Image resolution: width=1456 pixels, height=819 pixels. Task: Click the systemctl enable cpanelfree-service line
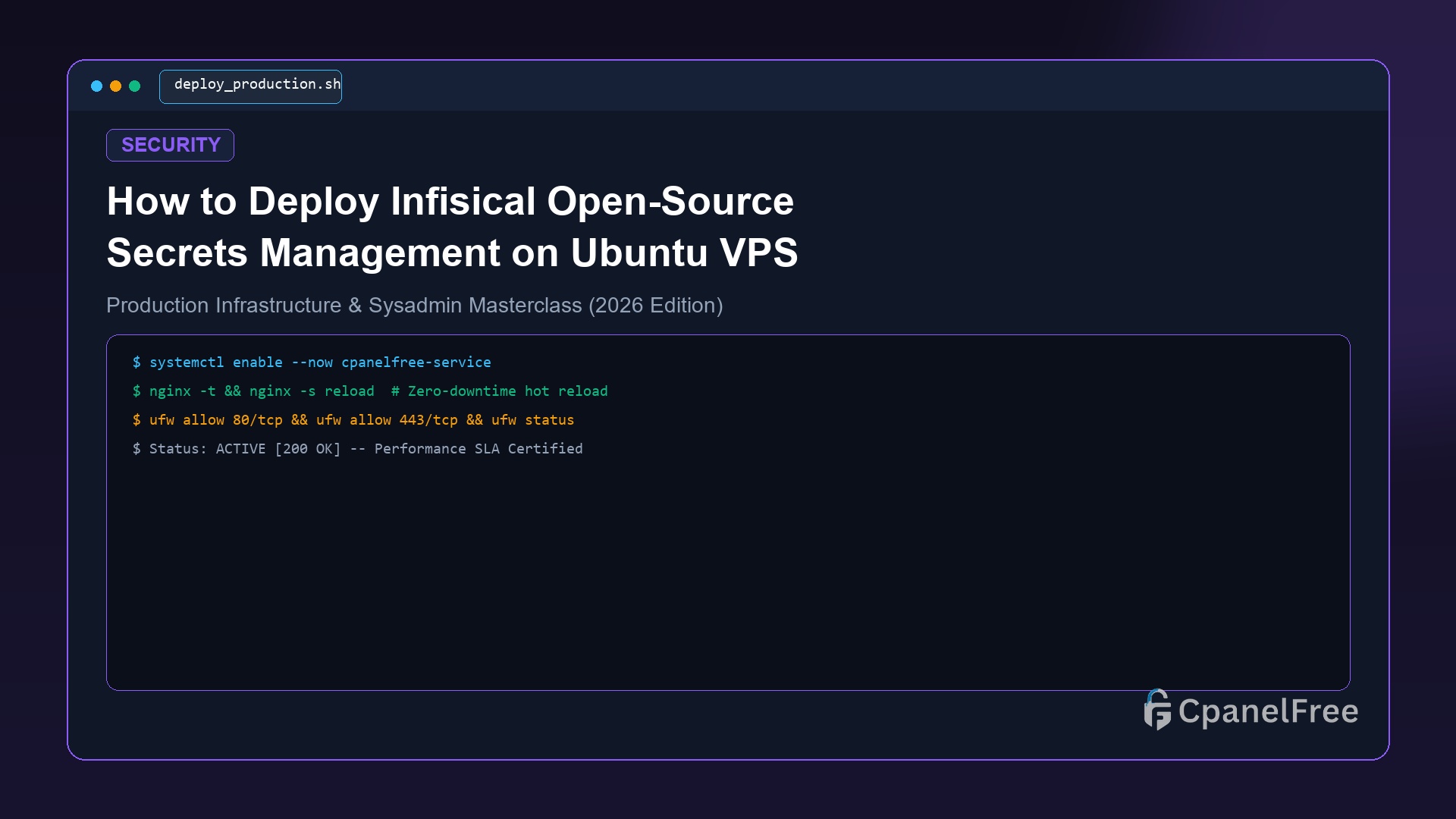click(312, 362)
